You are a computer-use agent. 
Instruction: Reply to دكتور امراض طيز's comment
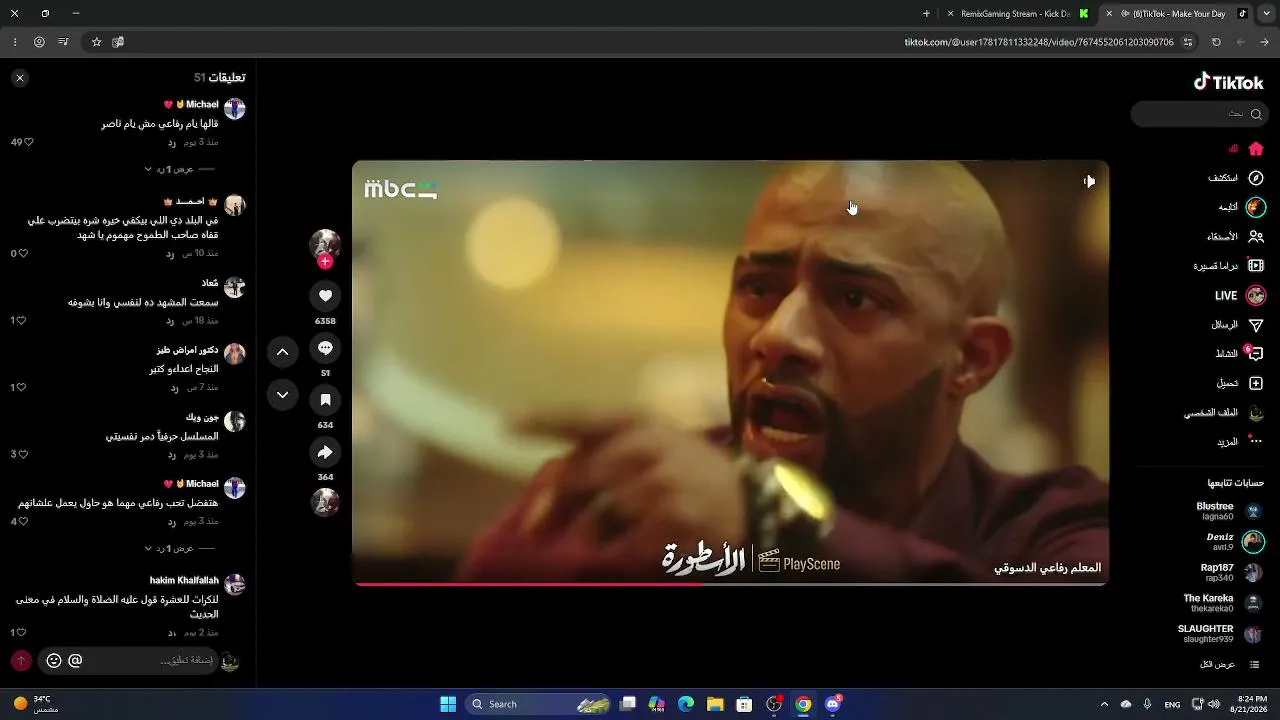coord(174,388)
